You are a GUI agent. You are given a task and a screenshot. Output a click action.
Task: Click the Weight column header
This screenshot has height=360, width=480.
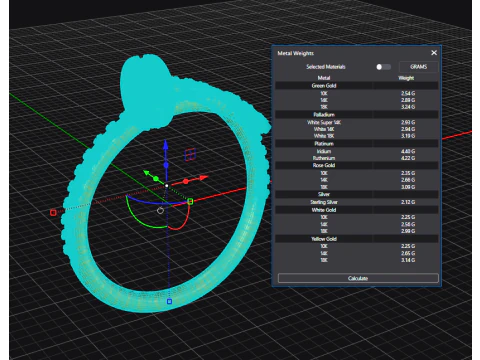[x=406, y=78]
